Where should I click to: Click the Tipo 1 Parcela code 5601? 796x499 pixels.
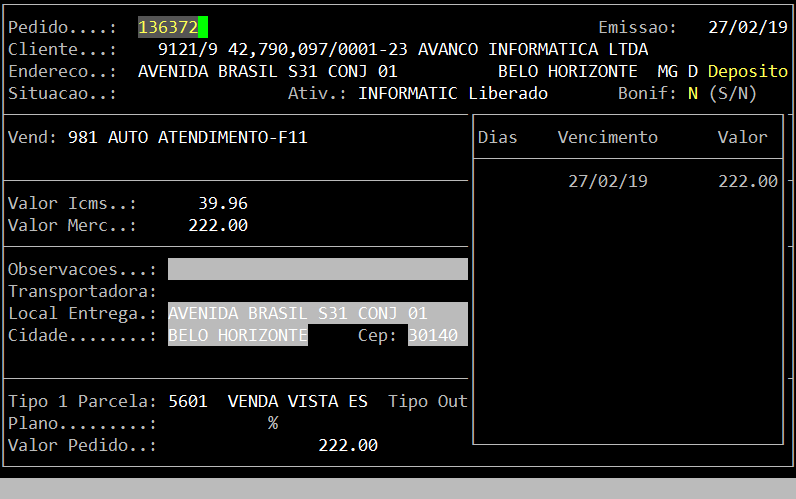point(187,401)
